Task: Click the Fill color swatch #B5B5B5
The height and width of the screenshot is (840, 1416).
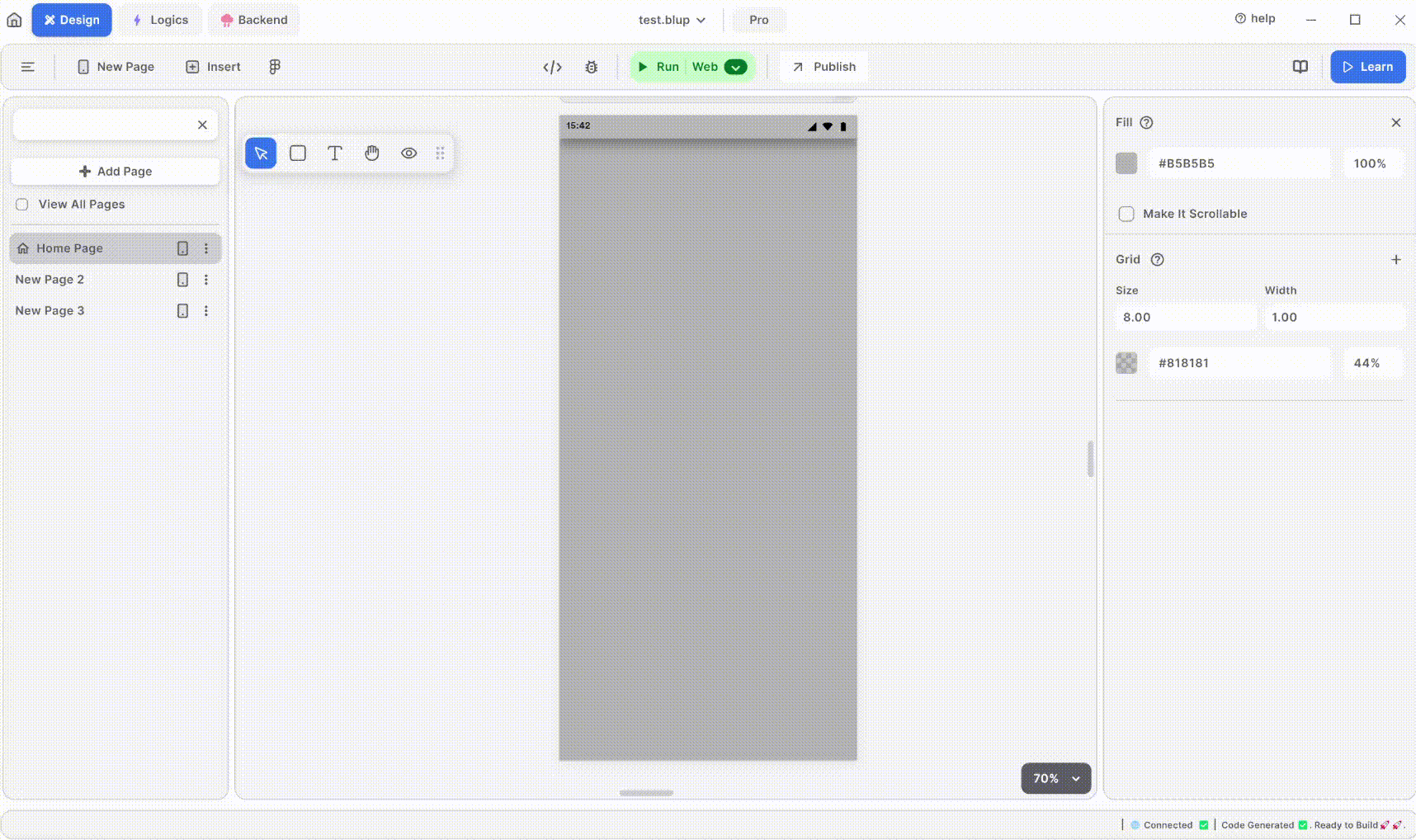Action: (x=1126, y=163)
